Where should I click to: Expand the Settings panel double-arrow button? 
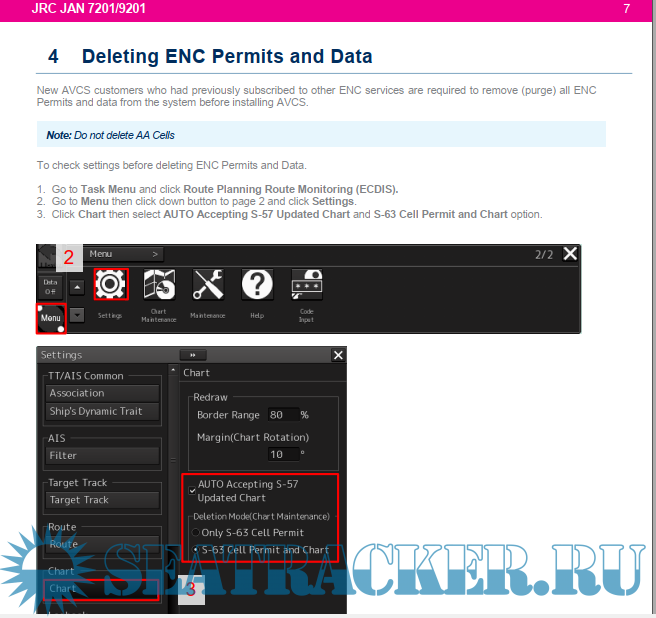(192, 355)
